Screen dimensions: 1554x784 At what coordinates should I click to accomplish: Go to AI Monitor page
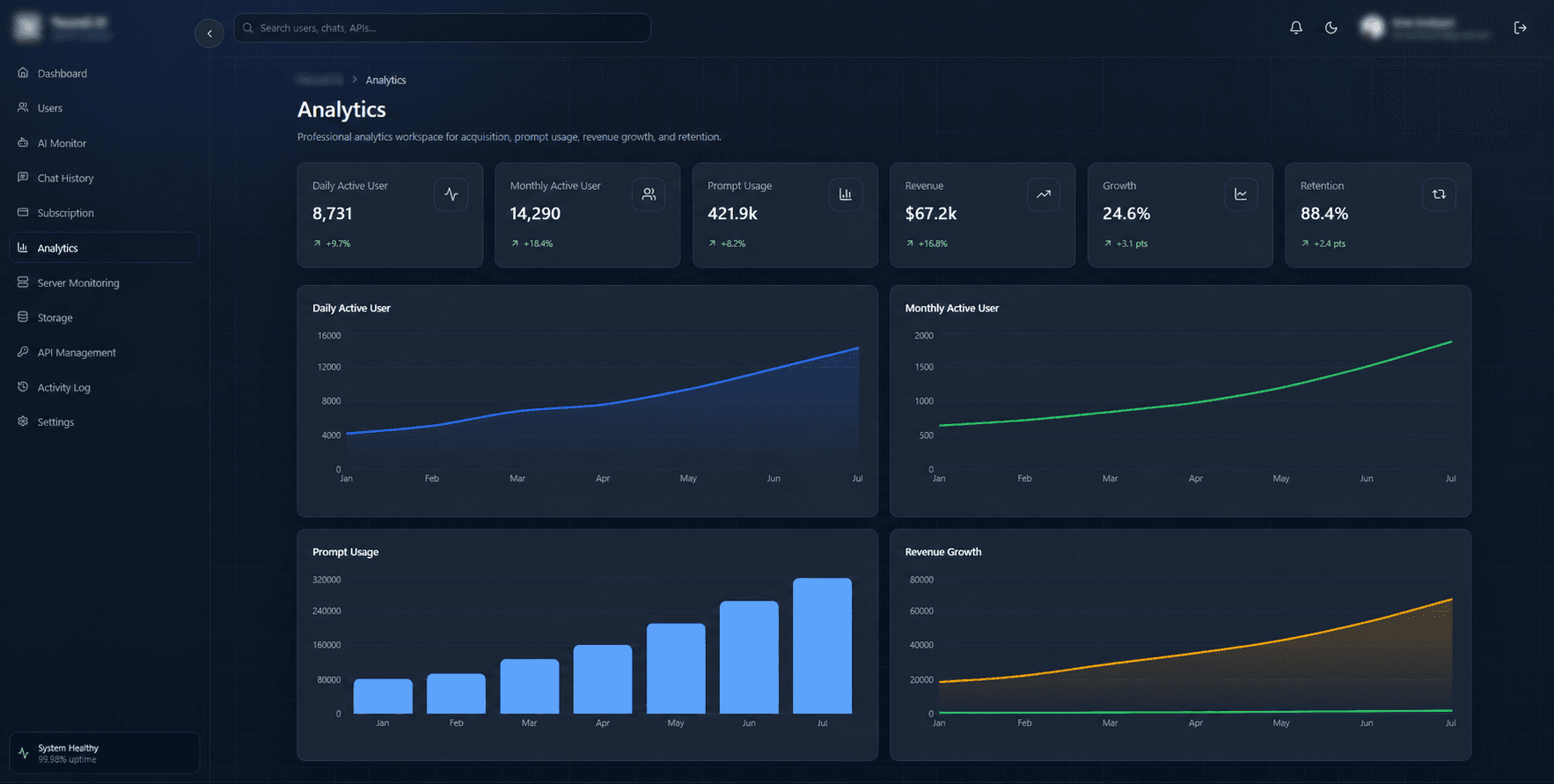pos(104,143)
